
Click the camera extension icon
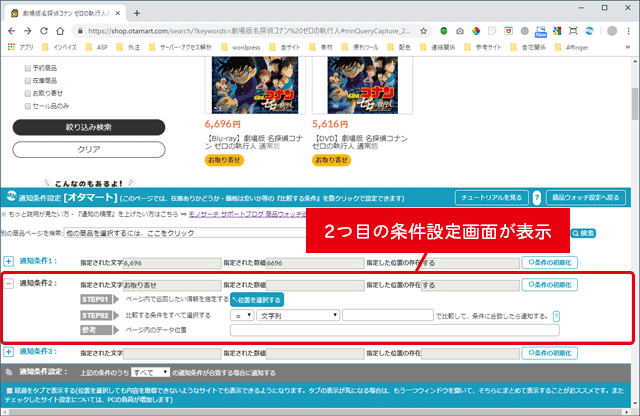[x=460, y=31]
